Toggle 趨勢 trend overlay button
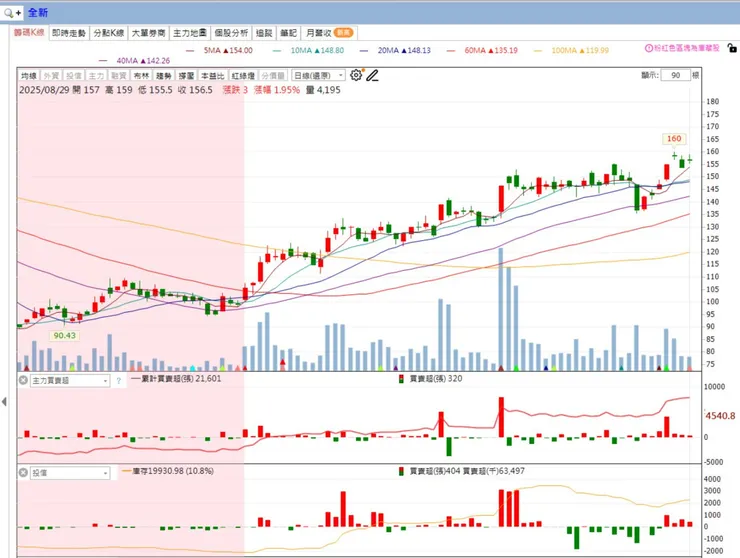Viewport: 740px width, 558px height. [x=164, y=76]
